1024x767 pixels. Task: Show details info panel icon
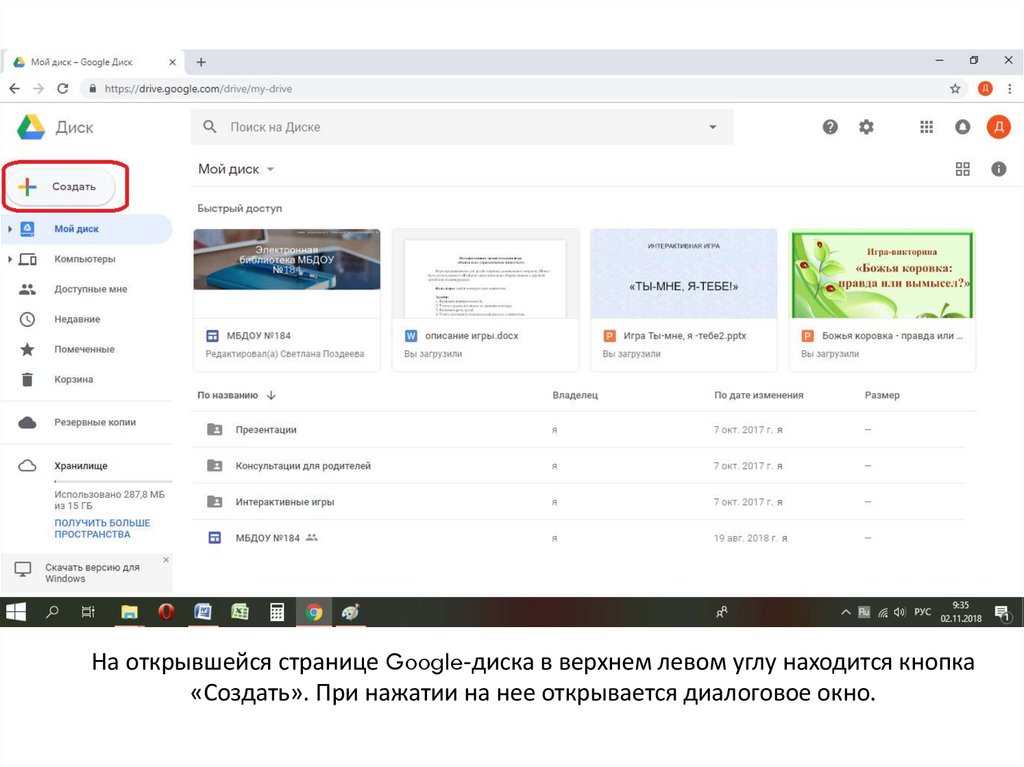click(x=999, y=169)
